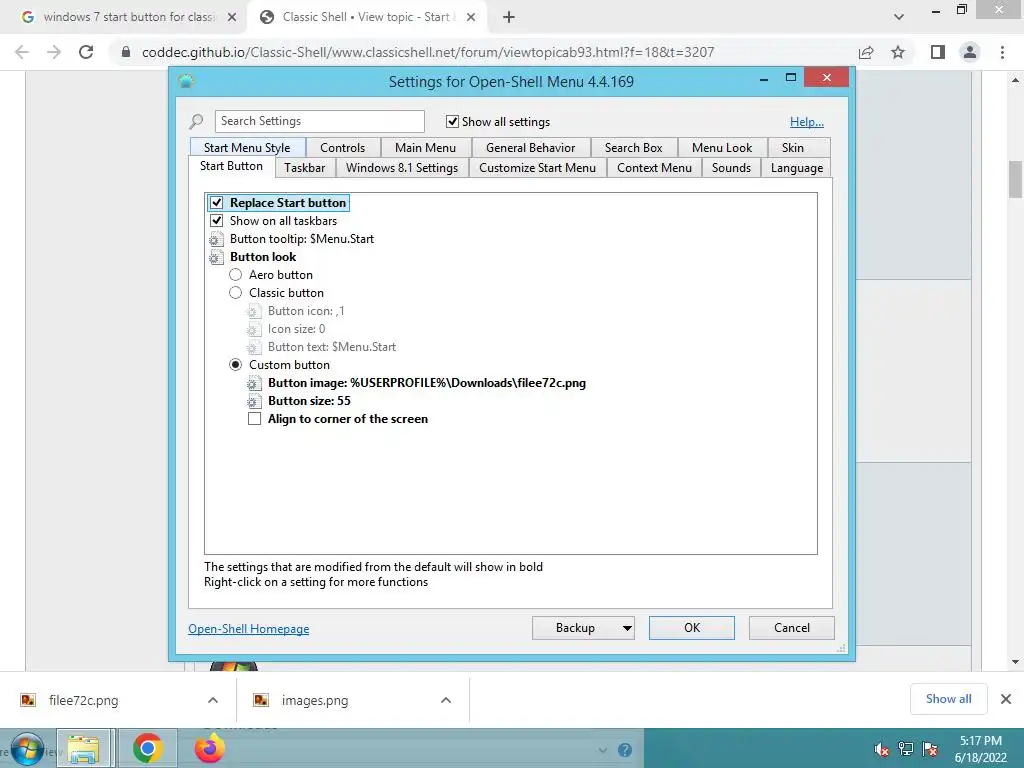Close the downloads bar with the X
Image resolution: width=1024 pixels, height=768 pixels.
pos(1006,699)
